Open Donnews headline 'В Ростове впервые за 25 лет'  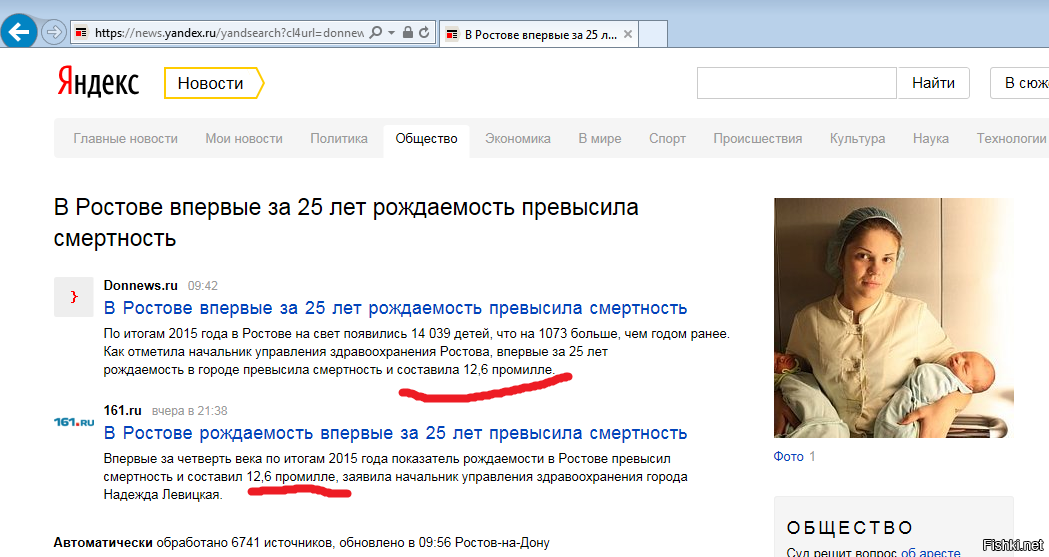pos(395,308)
